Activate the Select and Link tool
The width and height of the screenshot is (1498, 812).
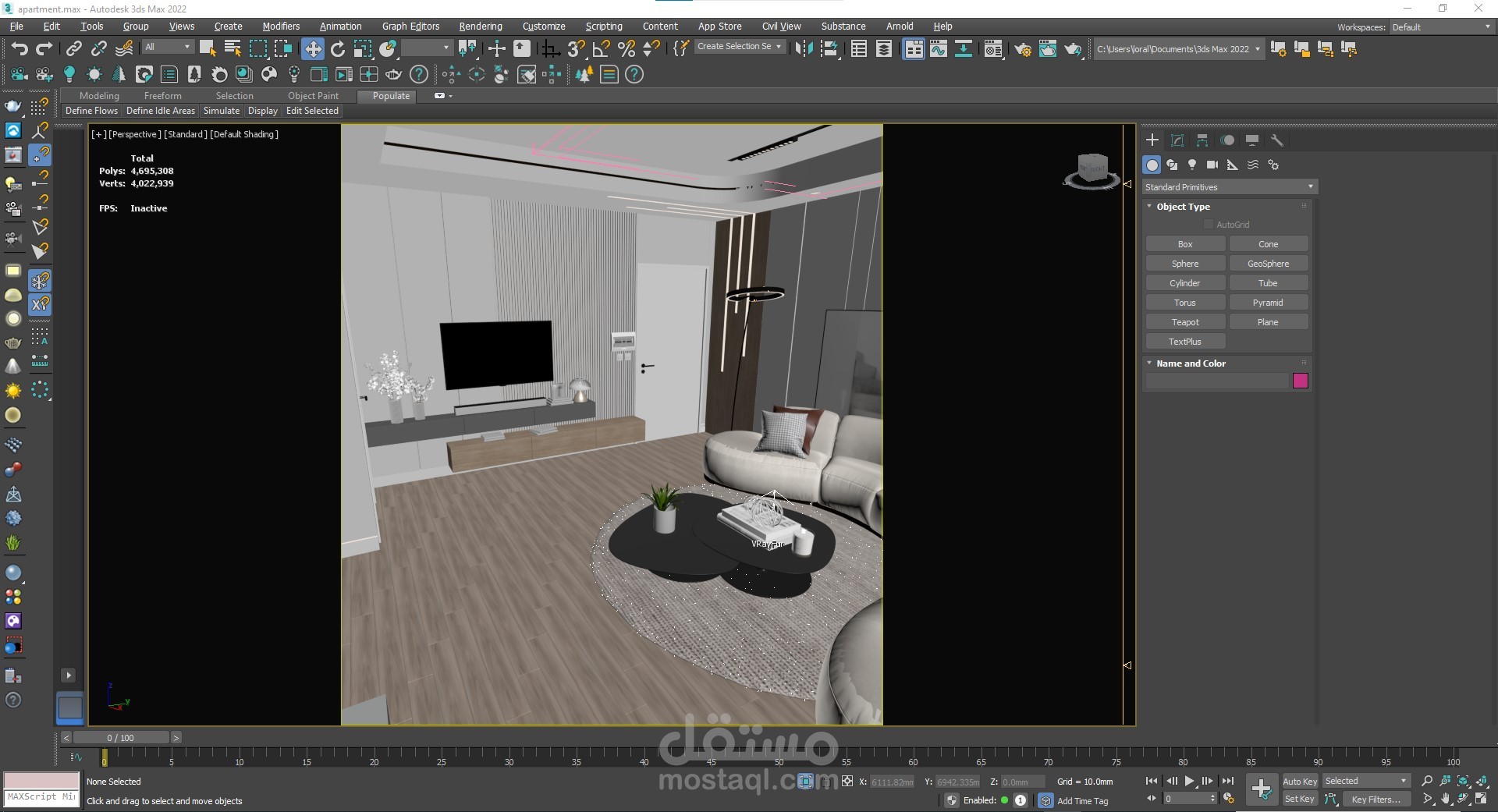[73, 49]
